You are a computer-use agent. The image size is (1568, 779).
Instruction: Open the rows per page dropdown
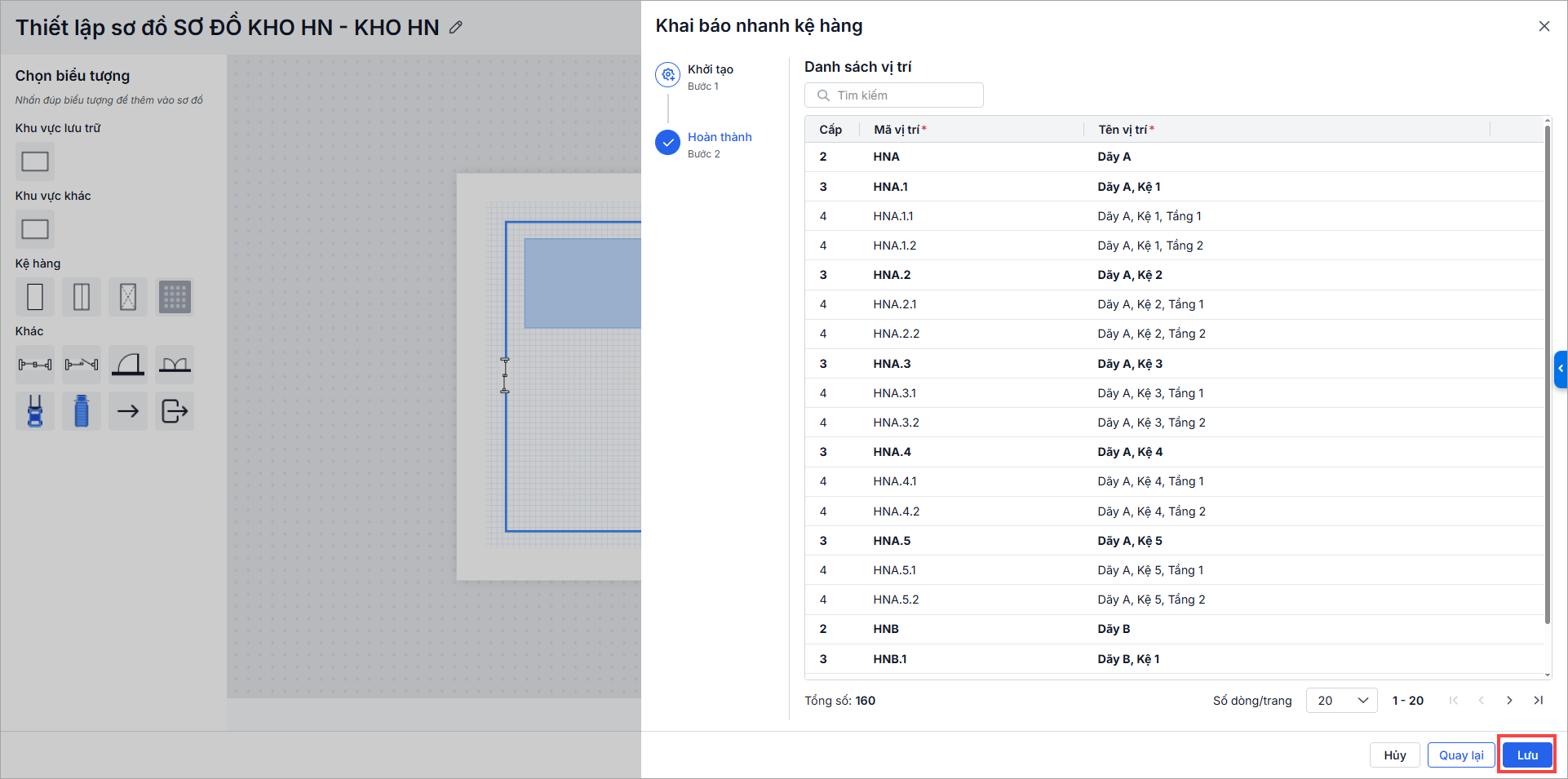coord(1341,701)
